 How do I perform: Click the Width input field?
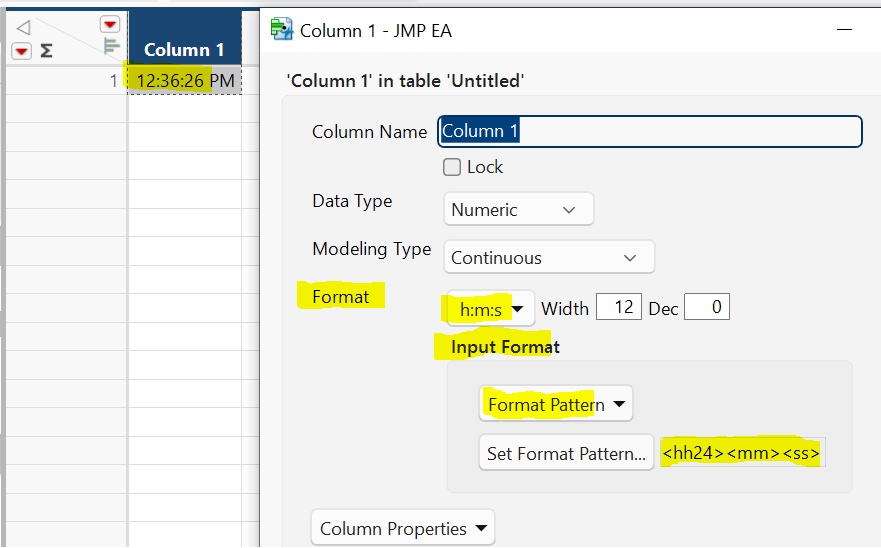[618, 308]
